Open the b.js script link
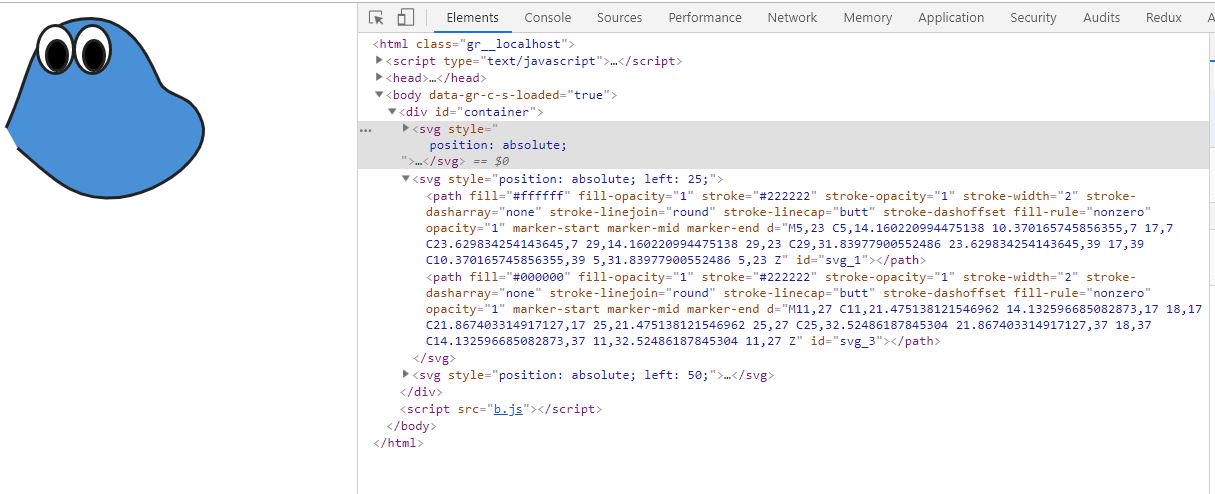This screenshot has height=494, width=1215. (x=506, y=409)
